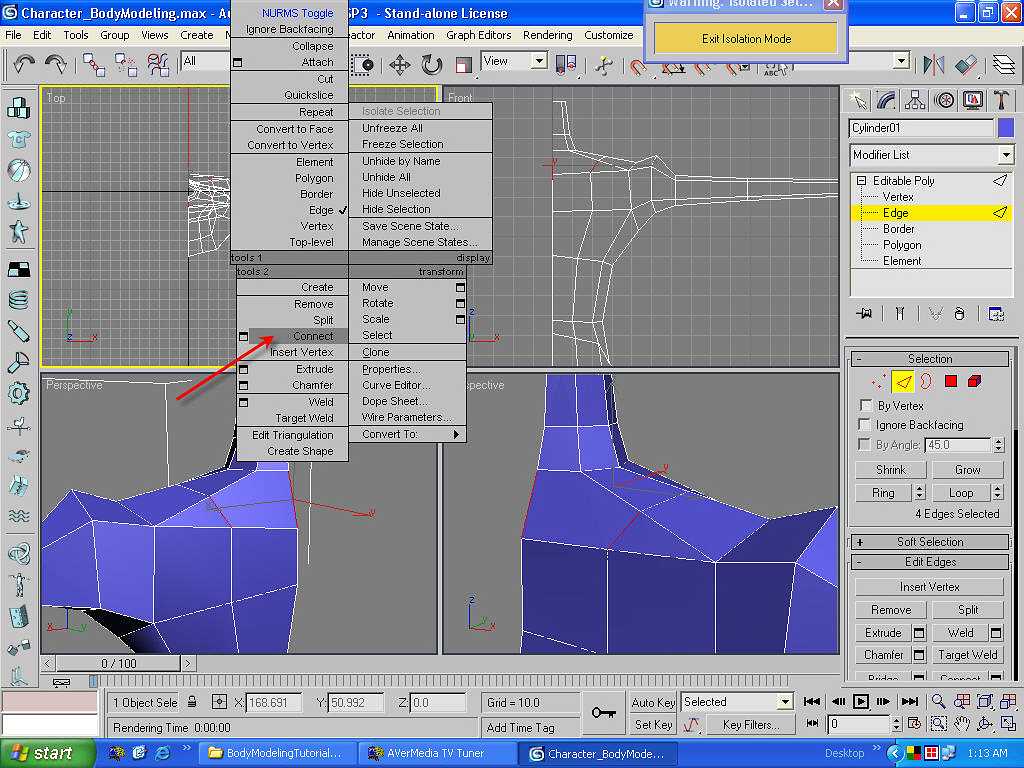This screenshot has height=768, width=1024.
Task: Click the Grow selection button
Action: [967, 470]
